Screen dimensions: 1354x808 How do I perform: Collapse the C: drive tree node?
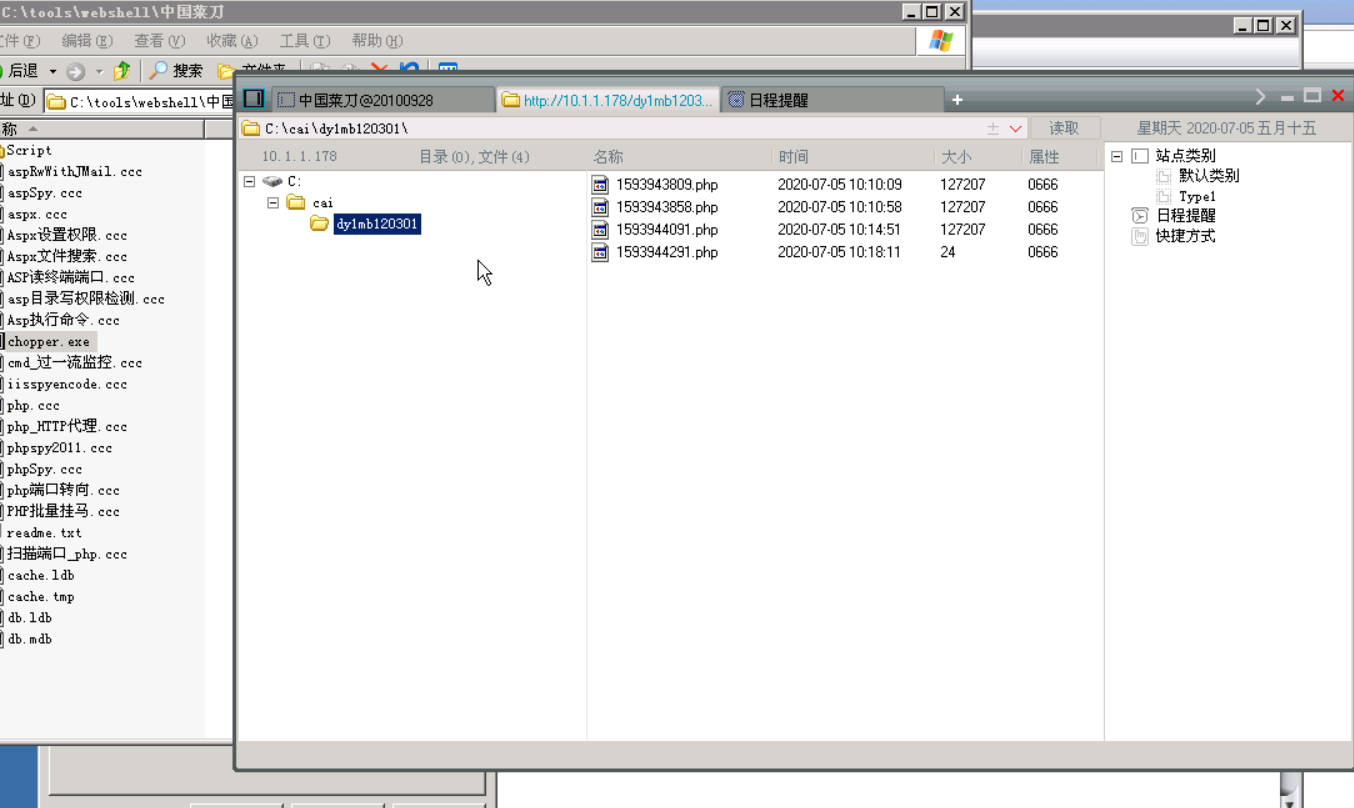click(x=249, y=181)
